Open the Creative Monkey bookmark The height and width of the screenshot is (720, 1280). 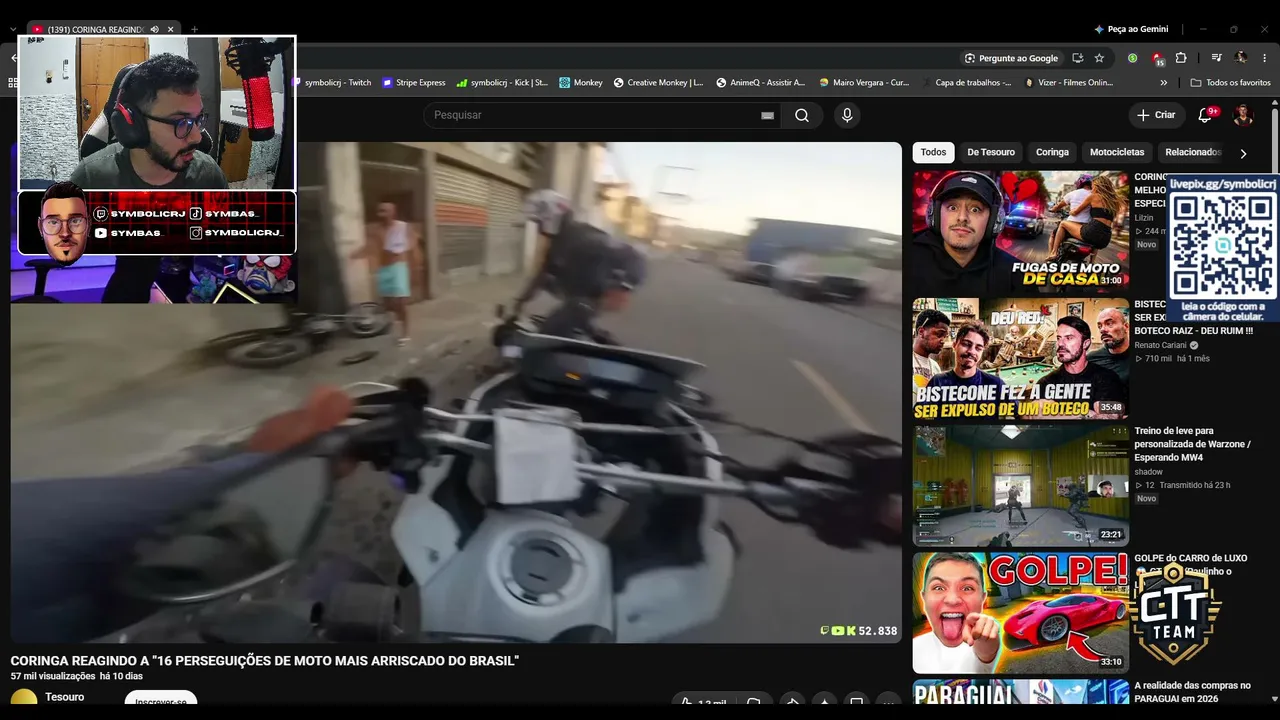pyautogui.click(x=658, y=83)
